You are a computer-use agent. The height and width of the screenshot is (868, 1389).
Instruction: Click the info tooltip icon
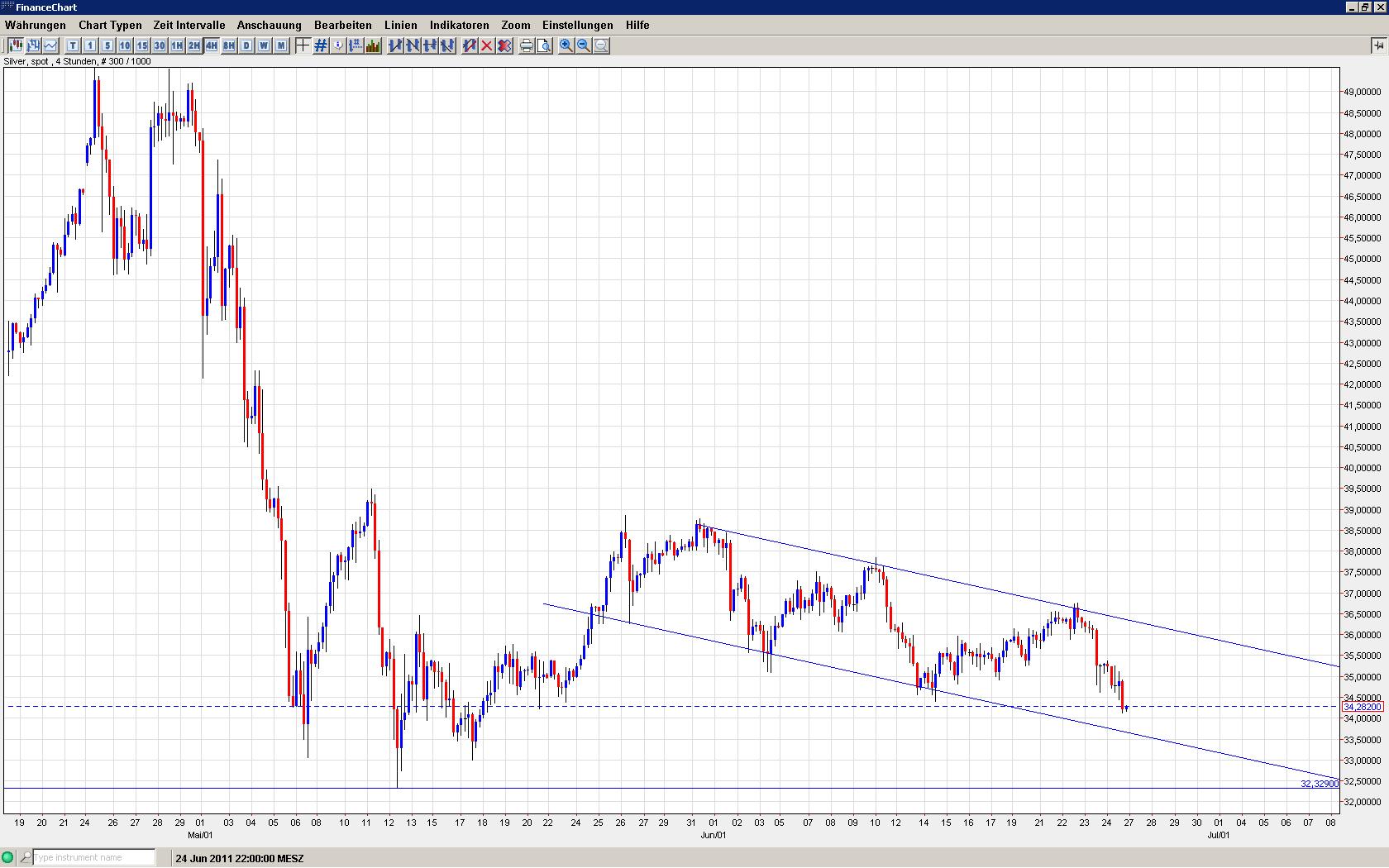click(337, 45)
